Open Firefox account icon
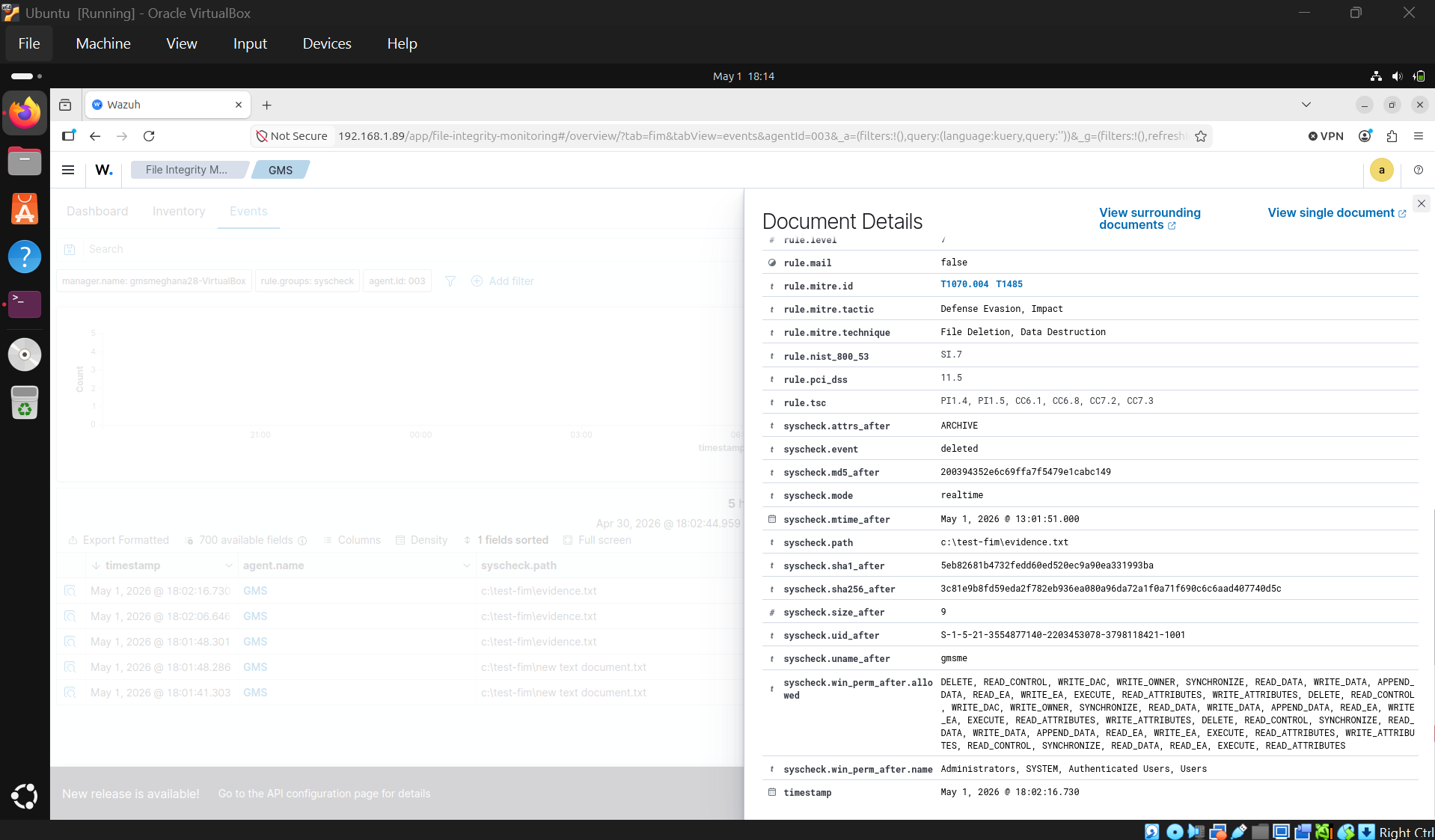1435x840 pixels. click(x=1365, y=136)
